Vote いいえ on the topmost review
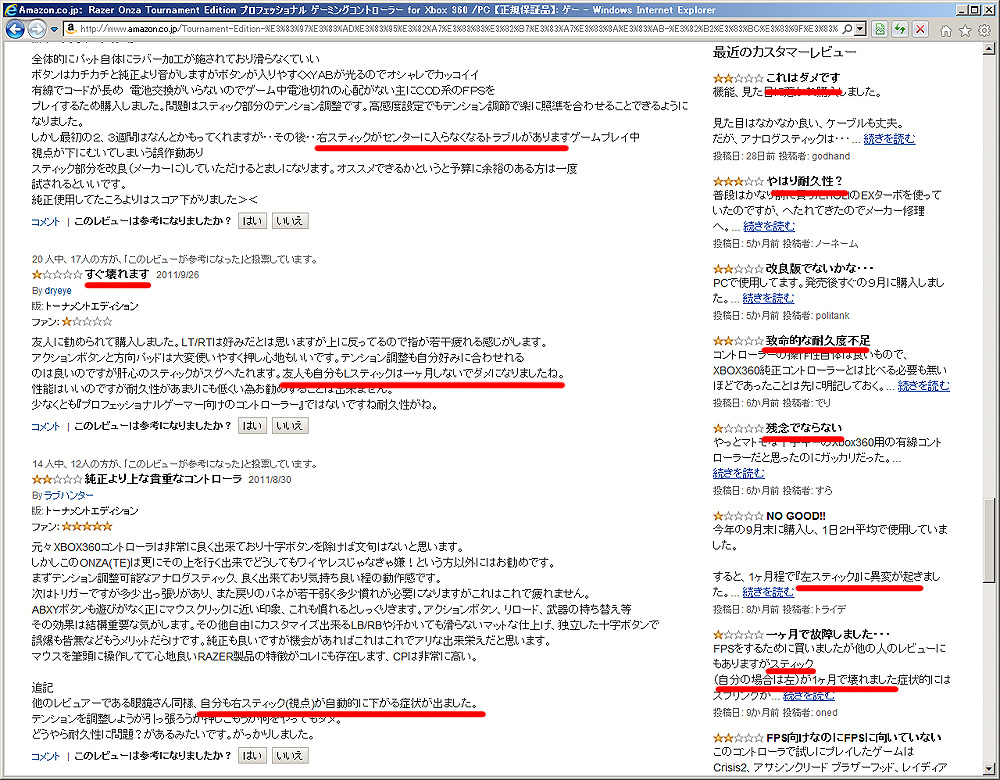 coord(290,221)
